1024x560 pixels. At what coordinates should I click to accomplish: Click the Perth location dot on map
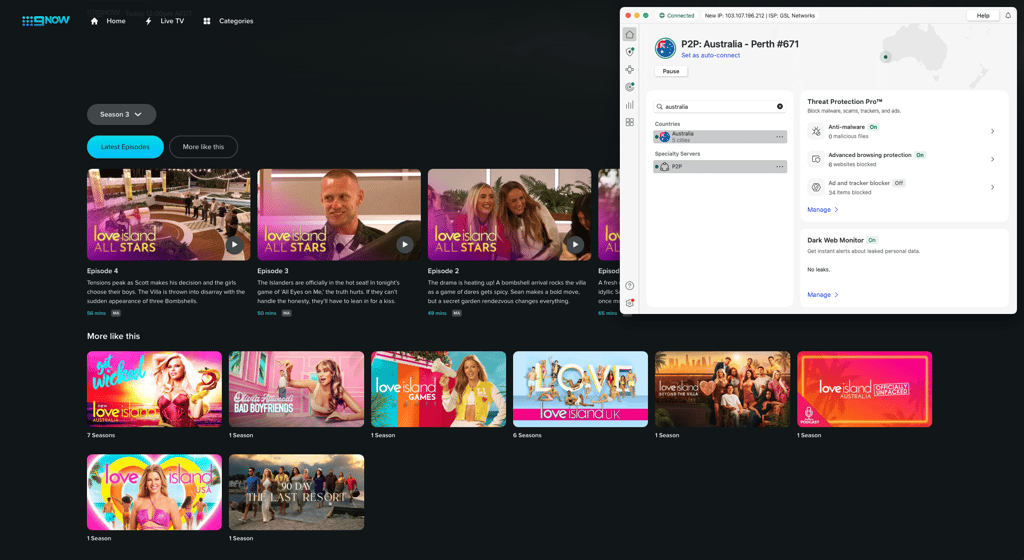886,57
